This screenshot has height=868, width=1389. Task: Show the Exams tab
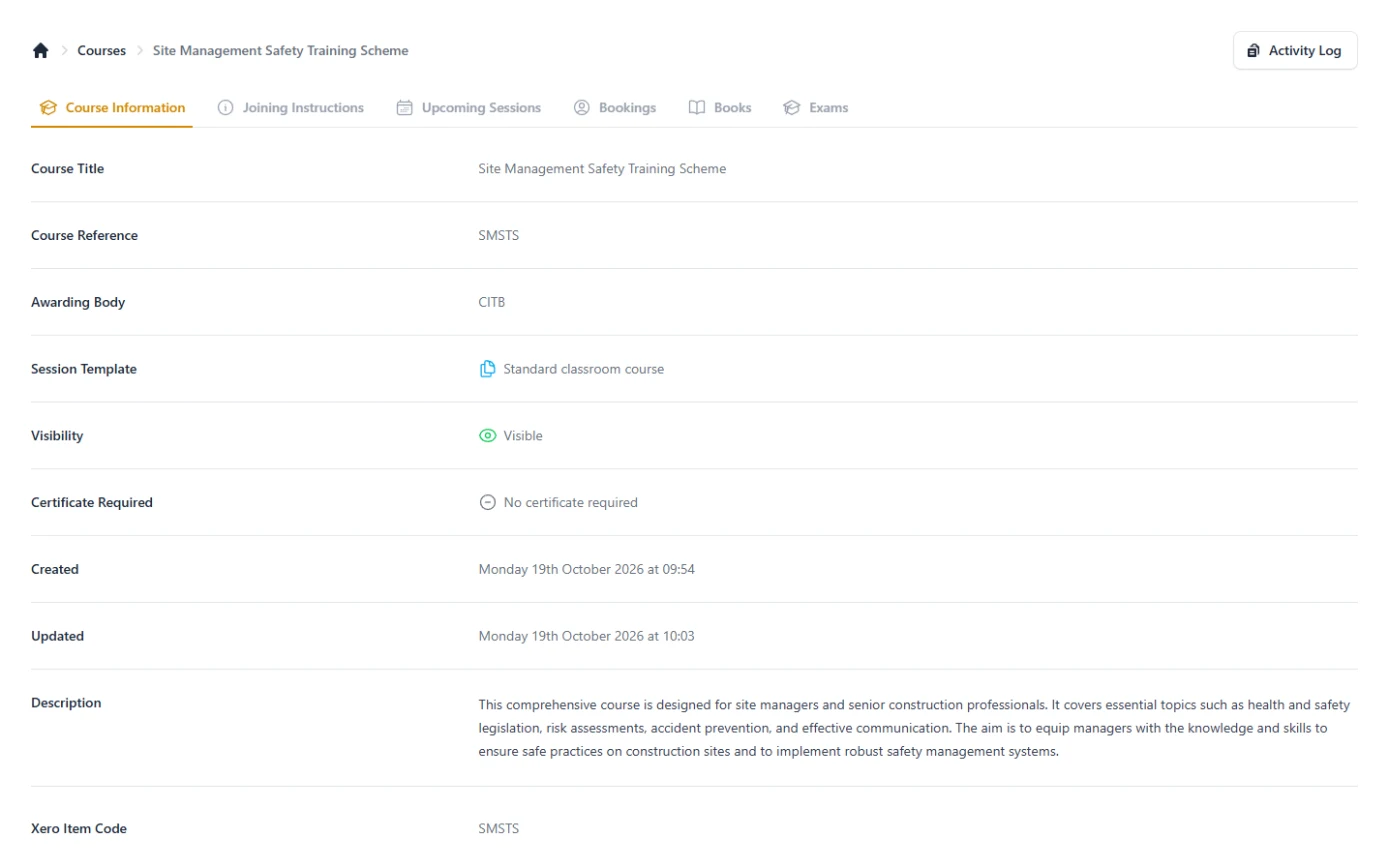point(816,108)
